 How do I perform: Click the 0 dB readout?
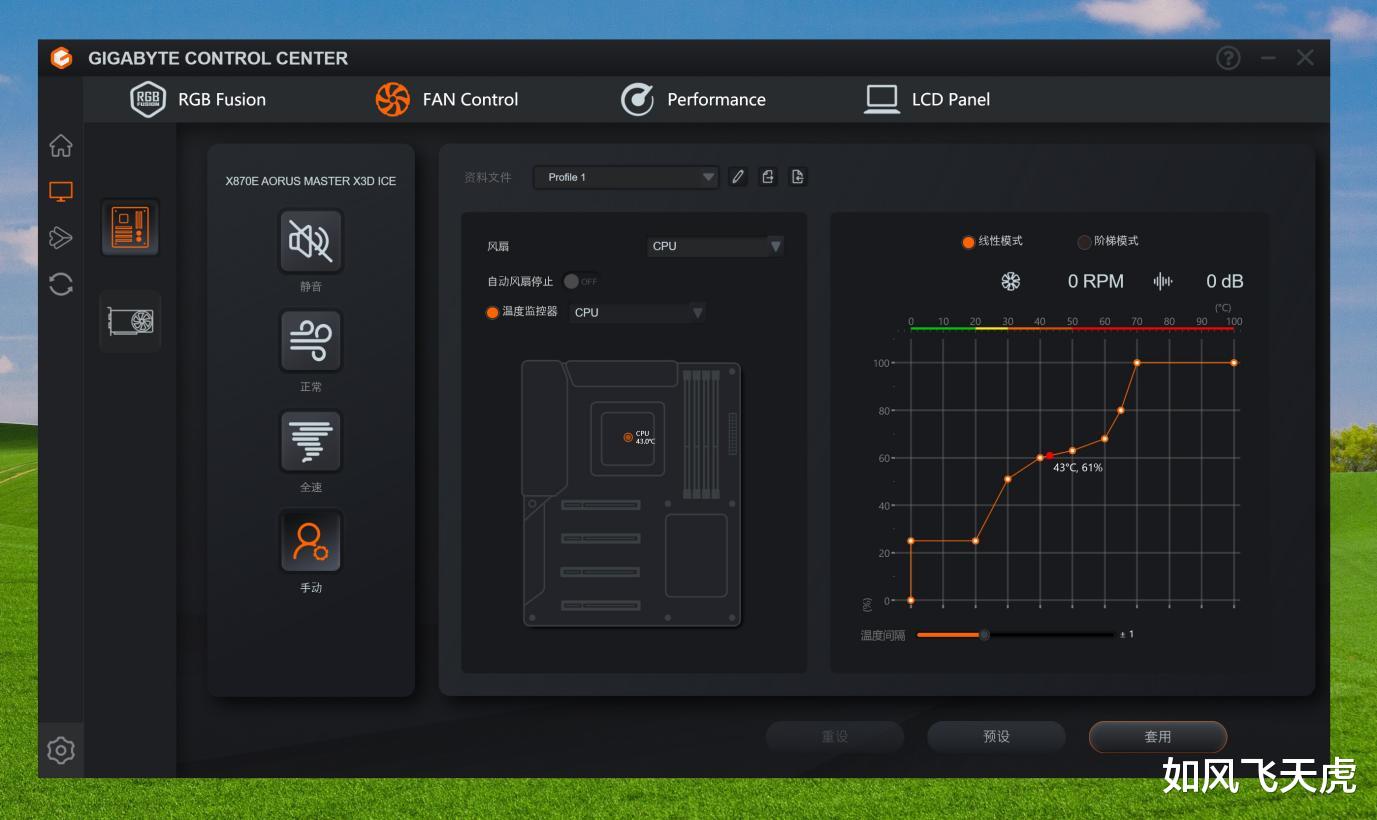pos(1225,281)
